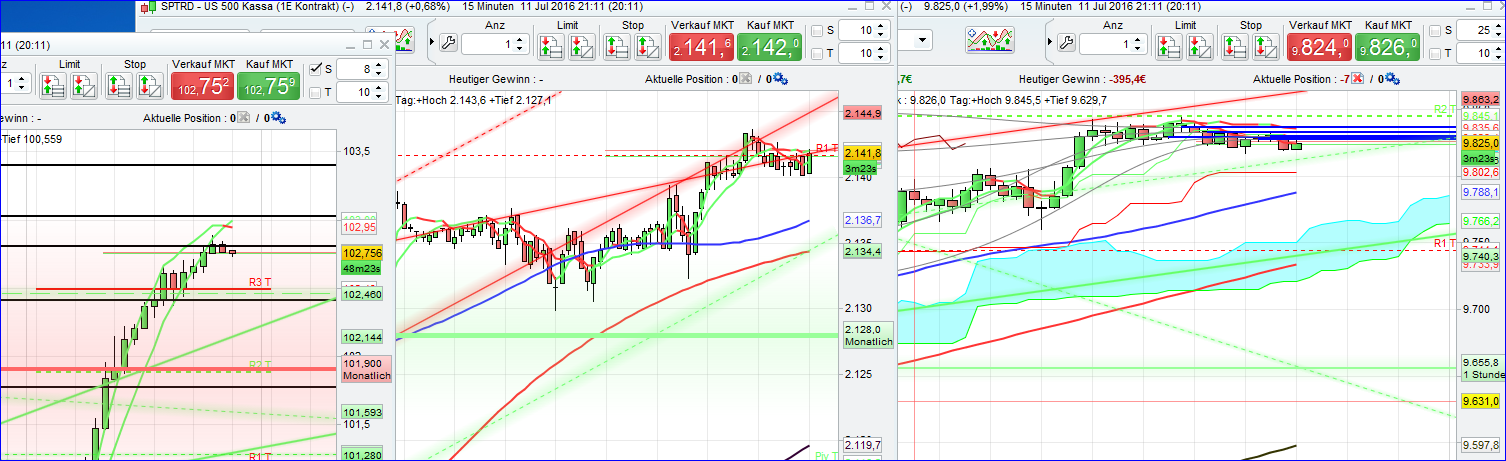Click green 2.128,0 Monatlich label
The height and width of the screenshot is (461, 1506).
click(868, 336)
